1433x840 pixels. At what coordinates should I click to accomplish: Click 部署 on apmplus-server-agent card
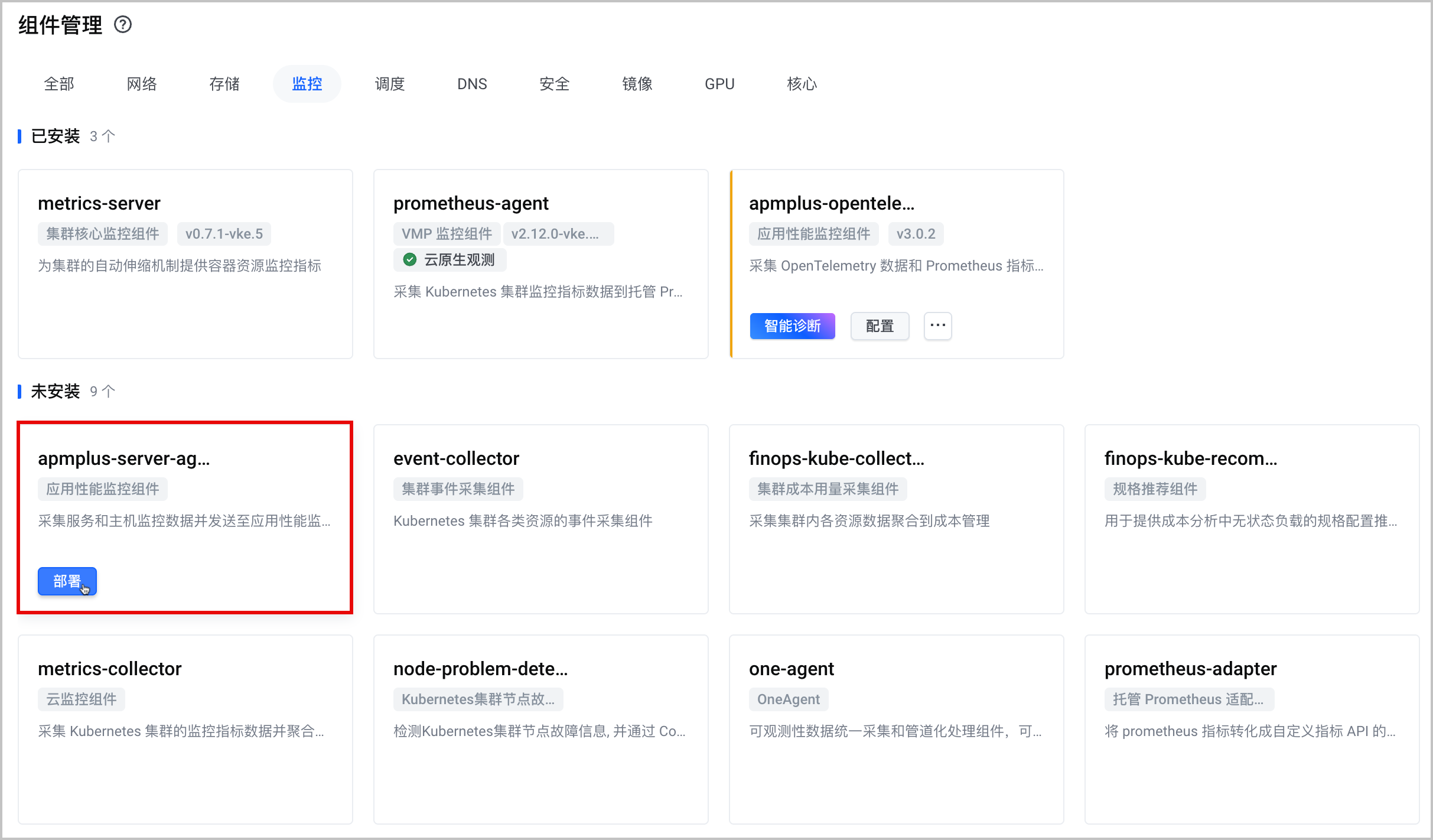pyautogui.click(x=67, y=581)
